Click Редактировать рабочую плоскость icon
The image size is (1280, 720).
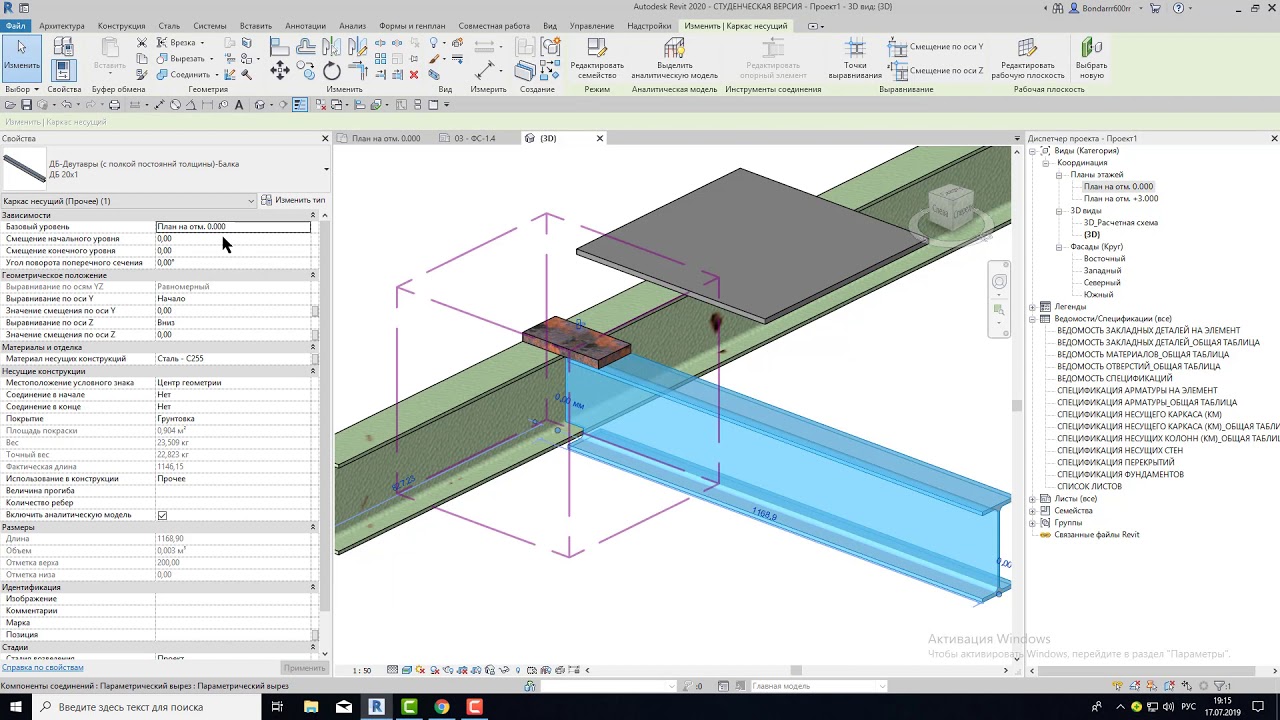point(1027,59)
